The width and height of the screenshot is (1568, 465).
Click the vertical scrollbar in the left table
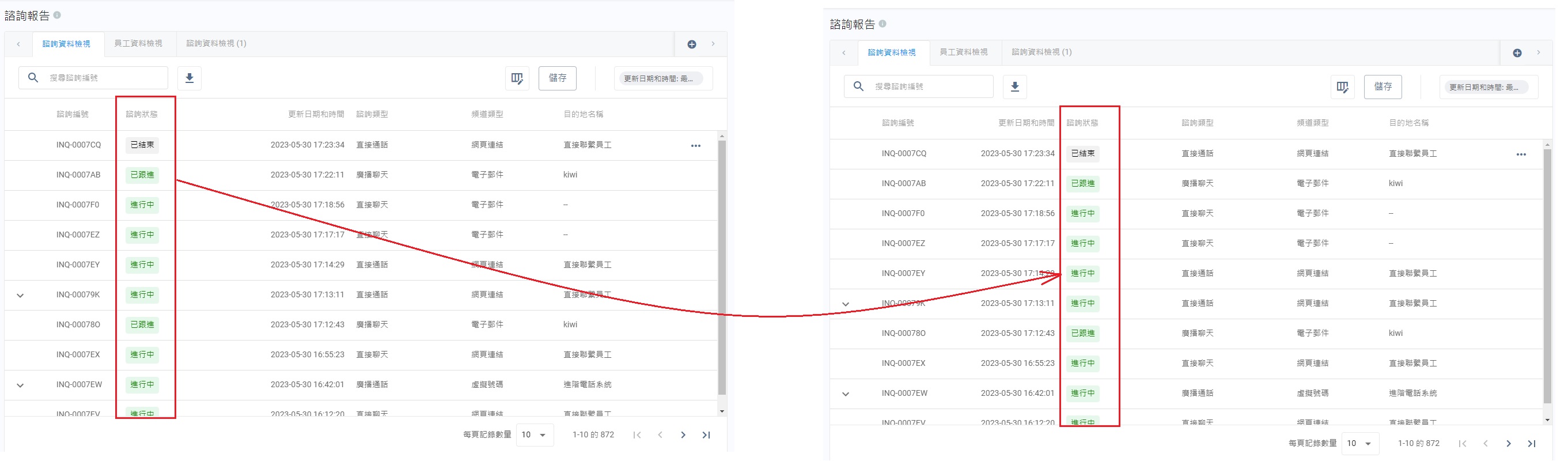(x=722, y=268)
